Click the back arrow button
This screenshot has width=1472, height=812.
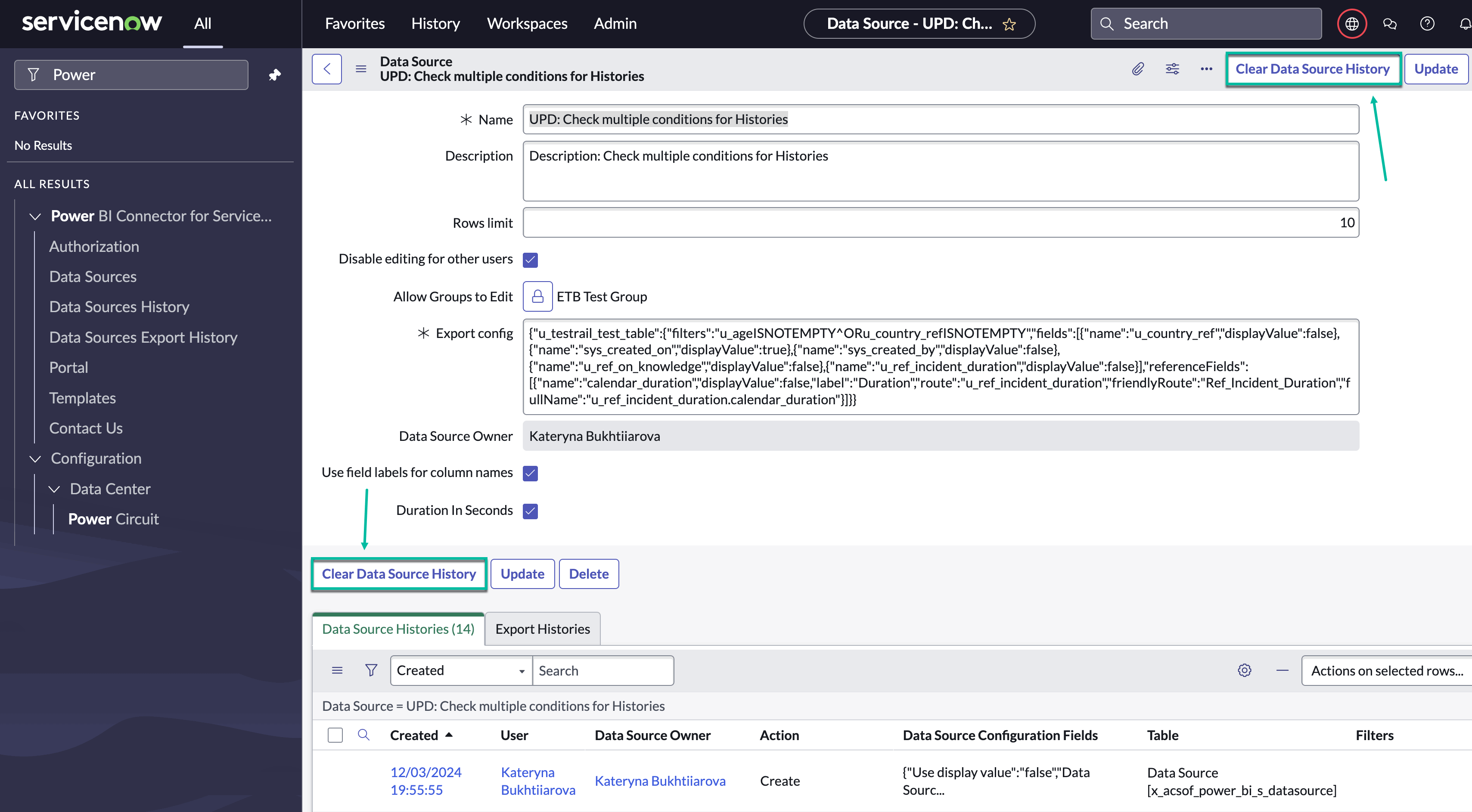click(327, 68)
